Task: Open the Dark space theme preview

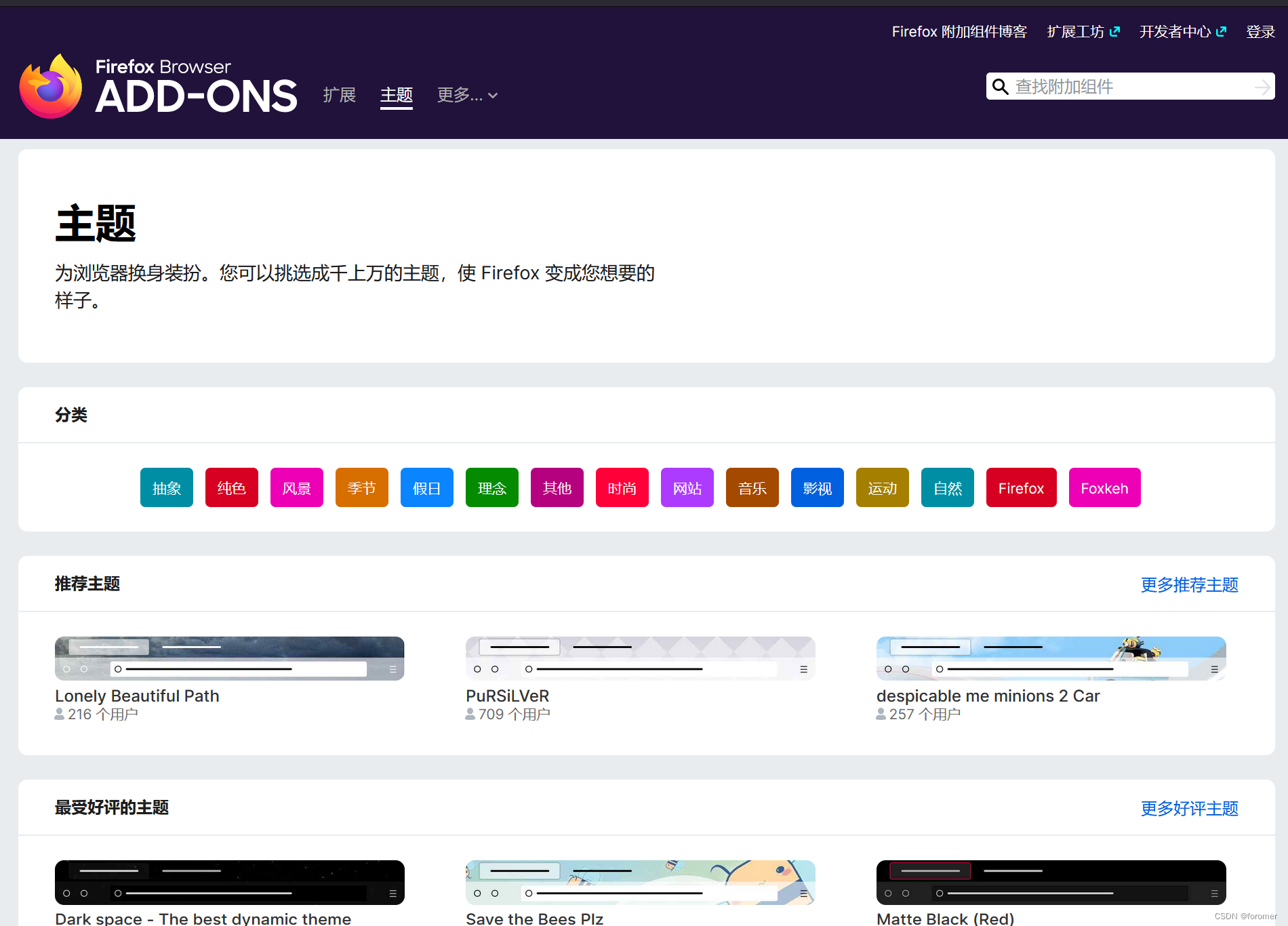Action: 230,883
